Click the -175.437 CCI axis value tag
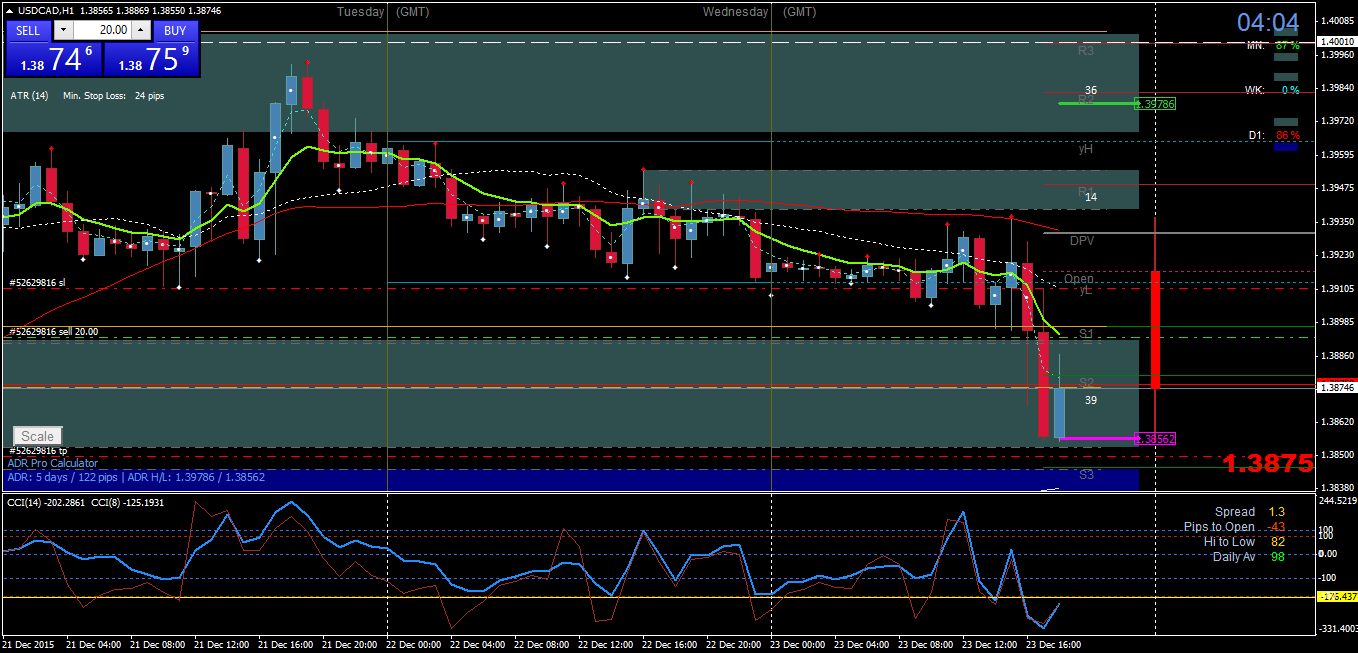 point(1335,596)
